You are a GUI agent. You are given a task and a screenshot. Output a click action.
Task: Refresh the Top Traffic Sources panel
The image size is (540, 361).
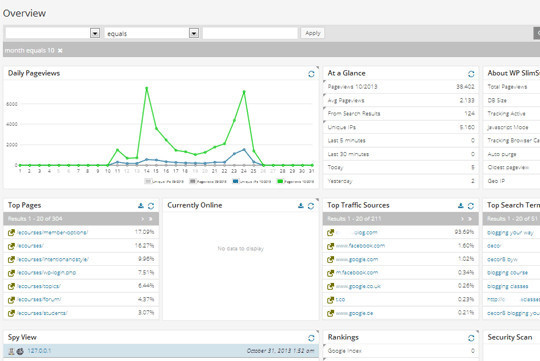[471, 206]
